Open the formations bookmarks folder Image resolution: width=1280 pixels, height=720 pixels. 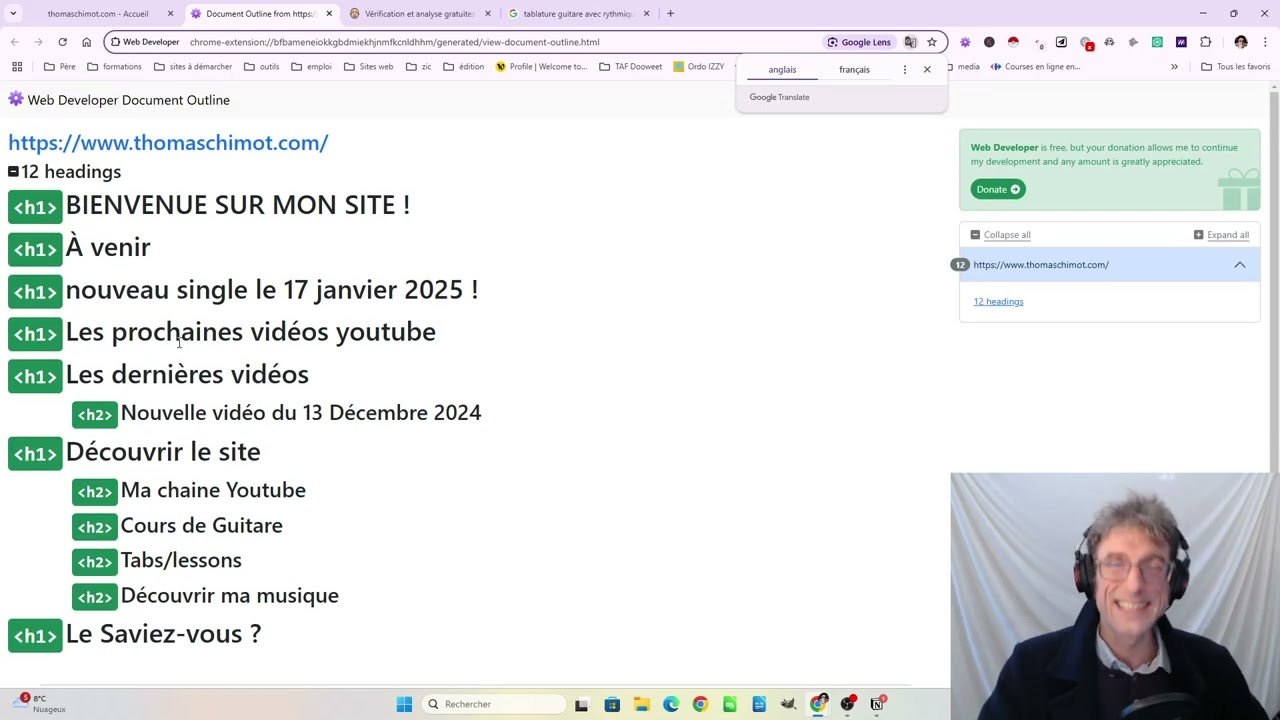pos(115,67)
